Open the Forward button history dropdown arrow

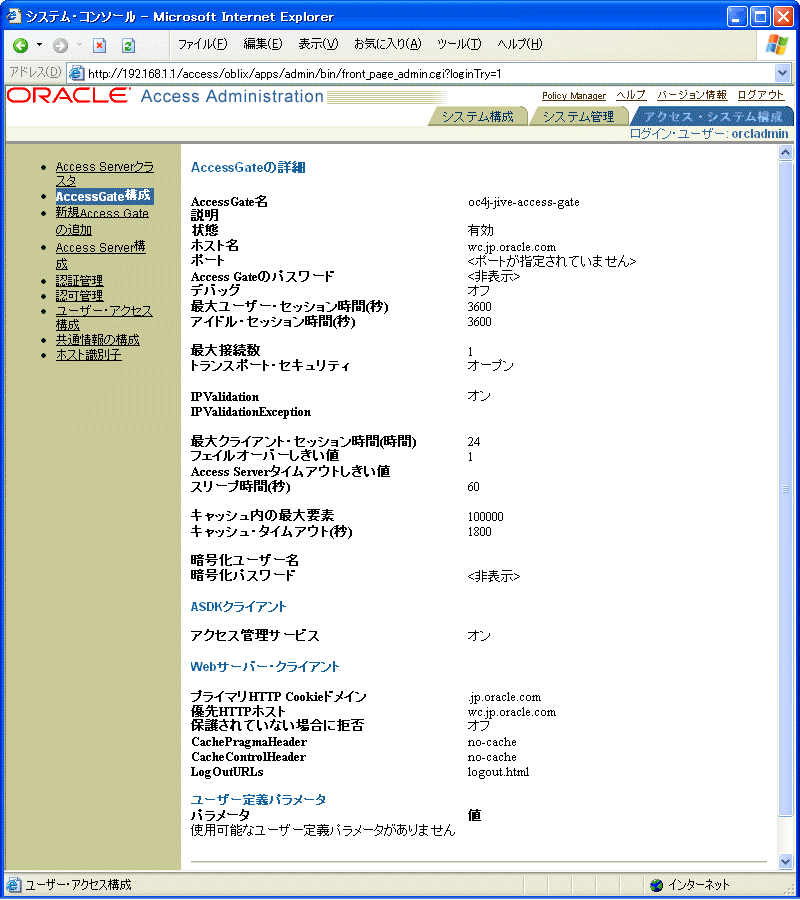pos(79,45)
